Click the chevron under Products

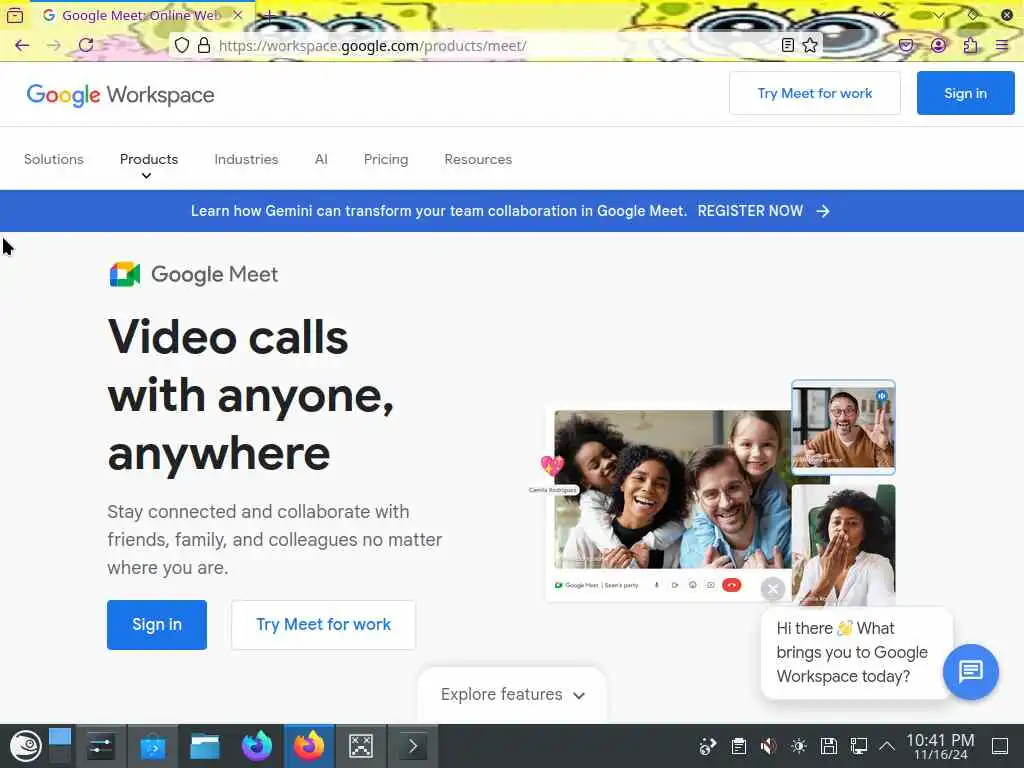(x=146, y=176)
